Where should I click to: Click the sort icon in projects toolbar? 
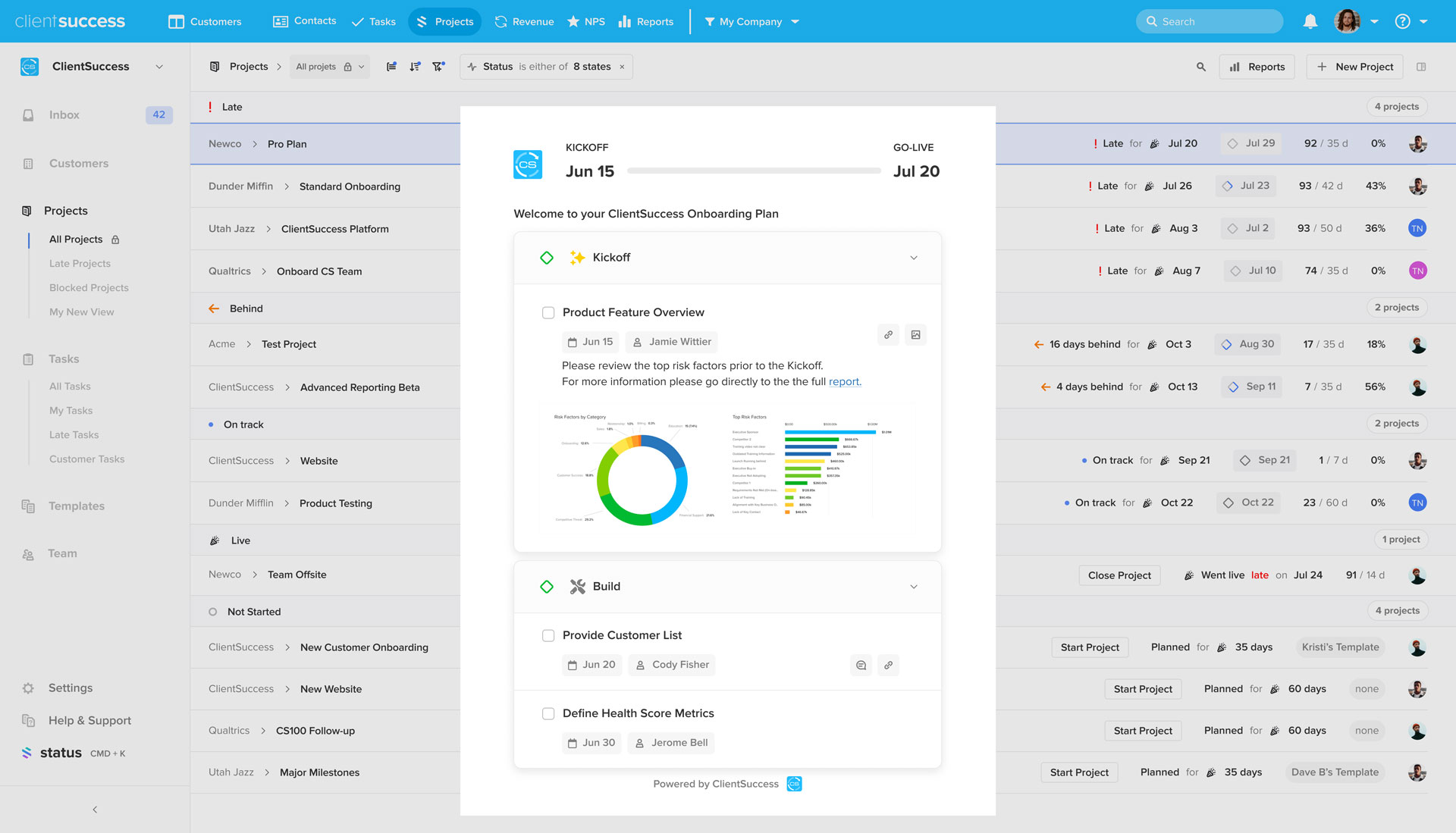415,67
